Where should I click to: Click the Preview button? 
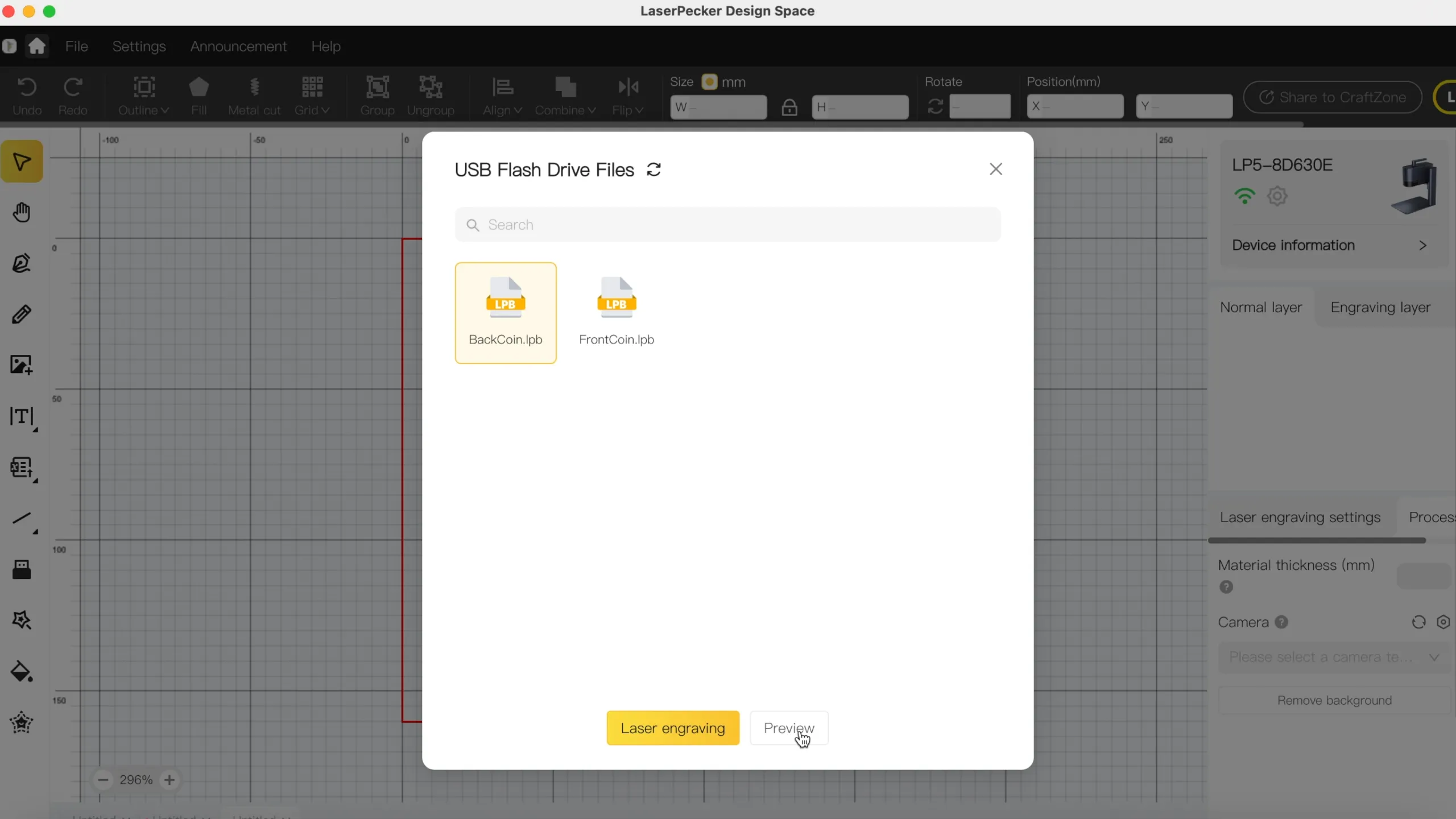789,728
